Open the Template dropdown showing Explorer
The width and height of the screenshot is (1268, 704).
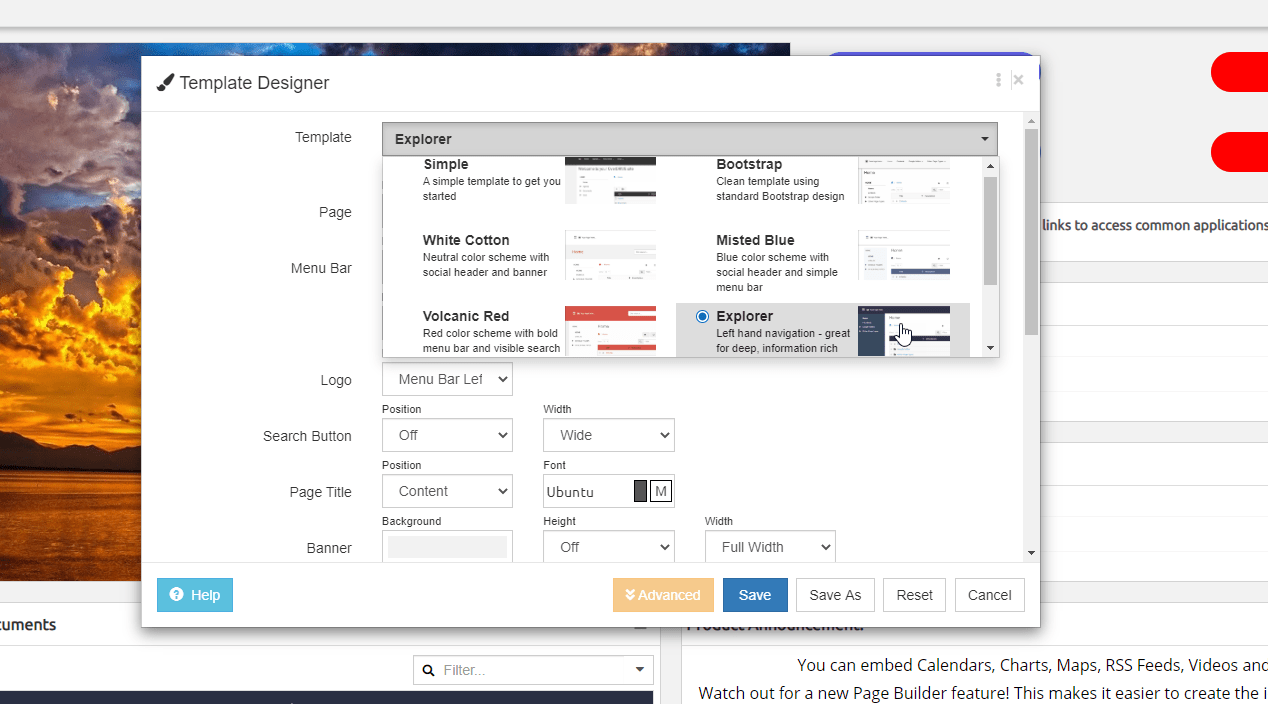(690, 139)
